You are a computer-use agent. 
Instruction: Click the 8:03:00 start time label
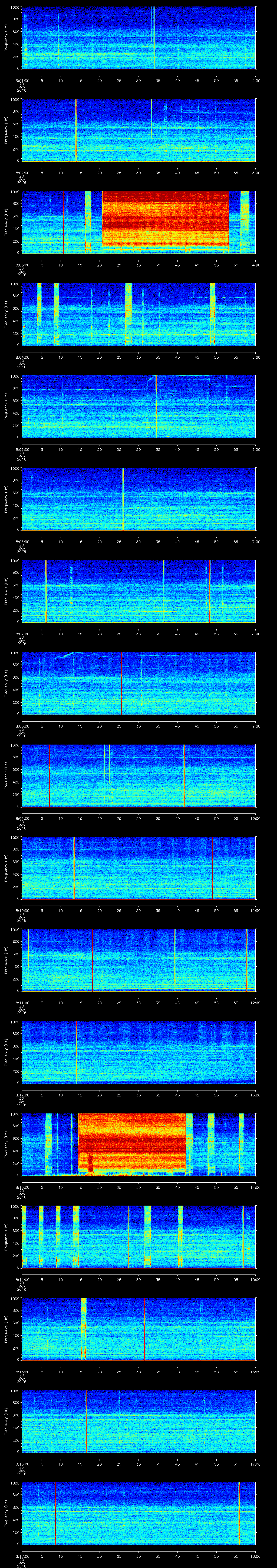pyautogui.click(x=22, y=265)
